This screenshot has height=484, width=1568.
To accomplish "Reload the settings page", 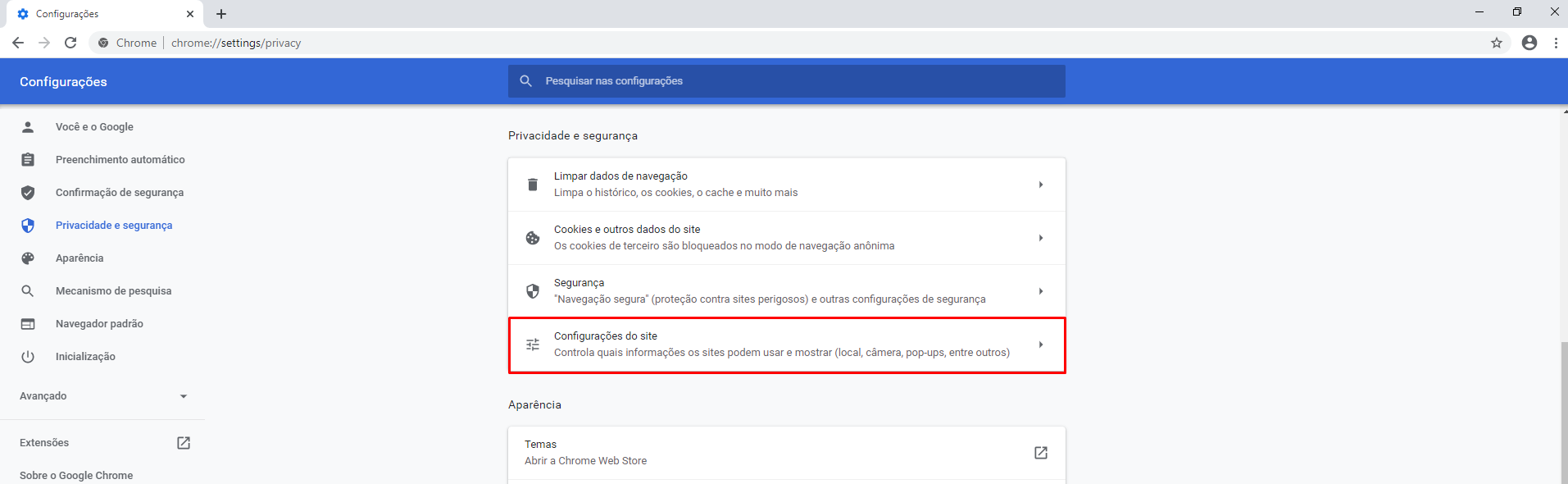I will point(70,43).
